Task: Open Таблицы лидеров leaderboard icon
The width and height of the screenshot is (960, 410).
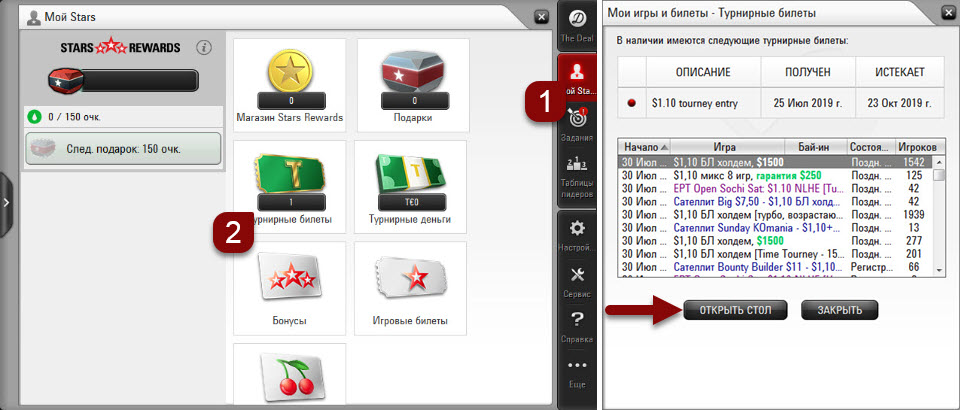Action: (577, 175)
